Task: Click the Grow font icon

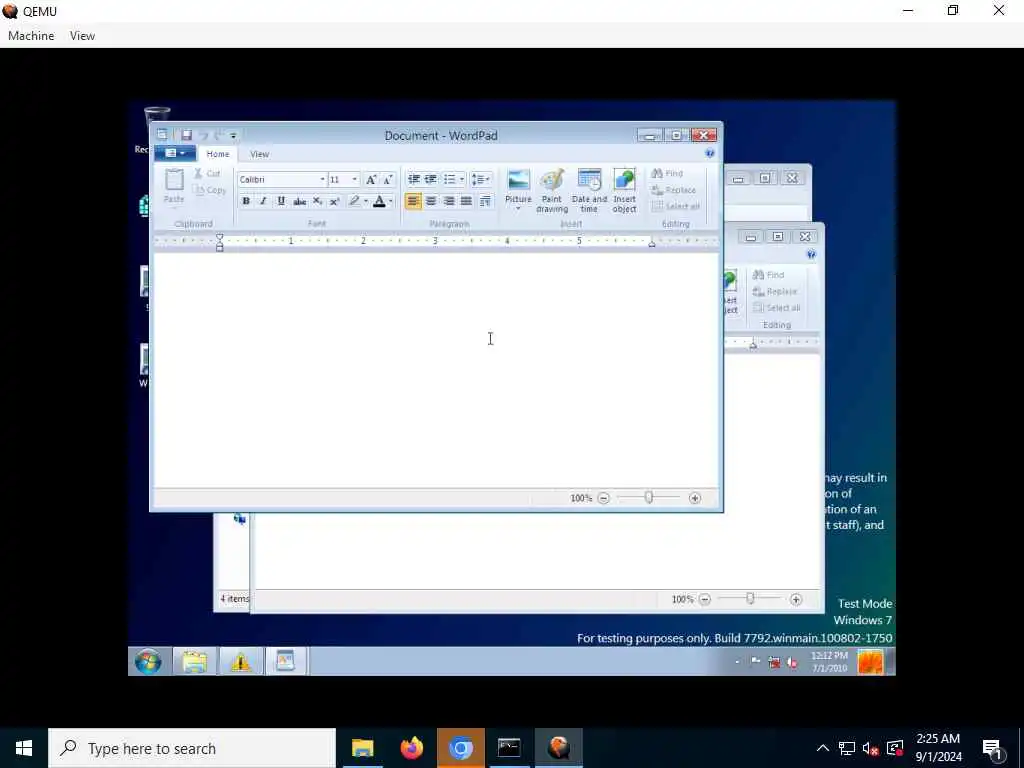Action: click(370, 180)
